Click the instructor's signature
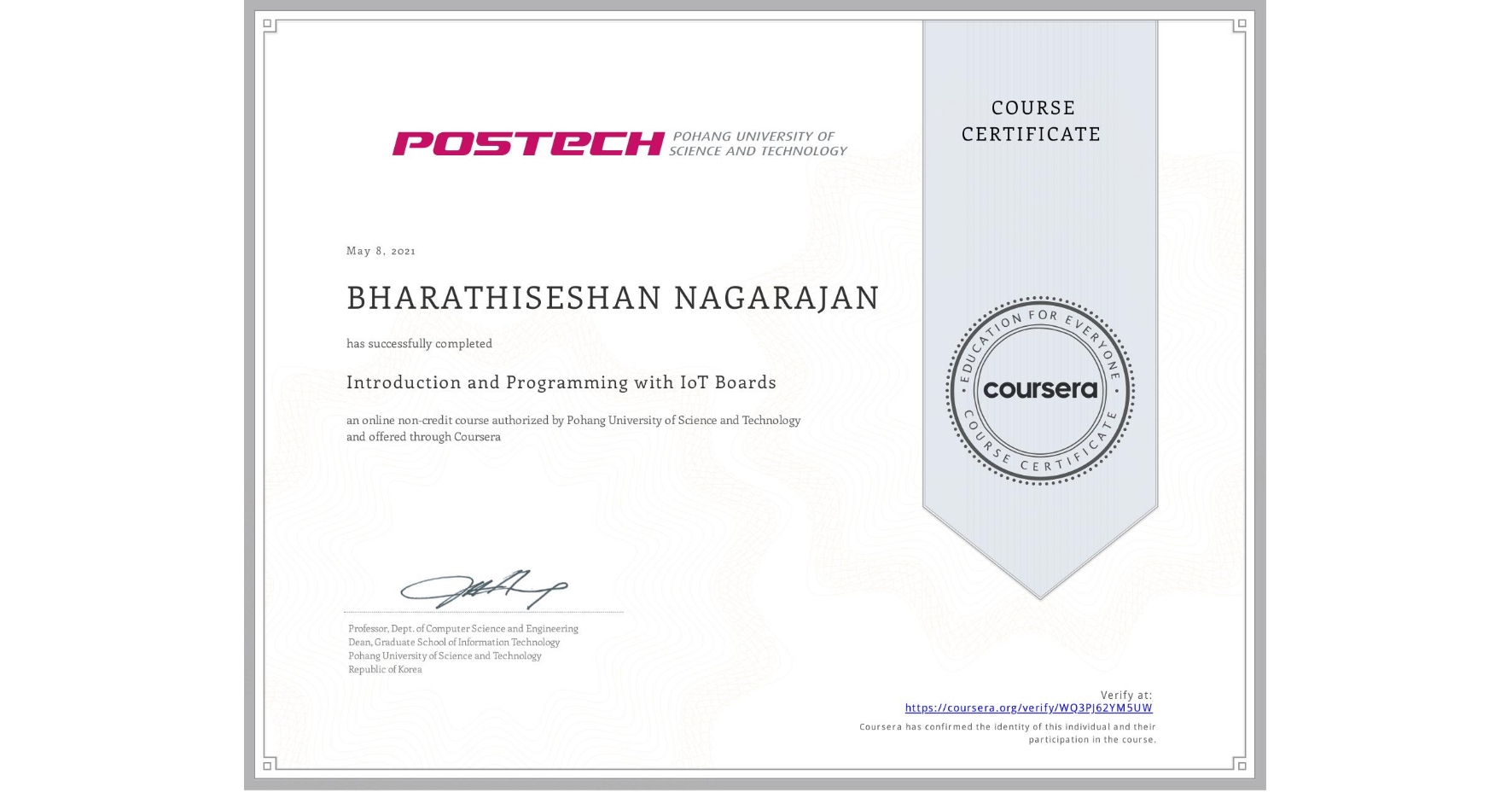 coord(484,589)
